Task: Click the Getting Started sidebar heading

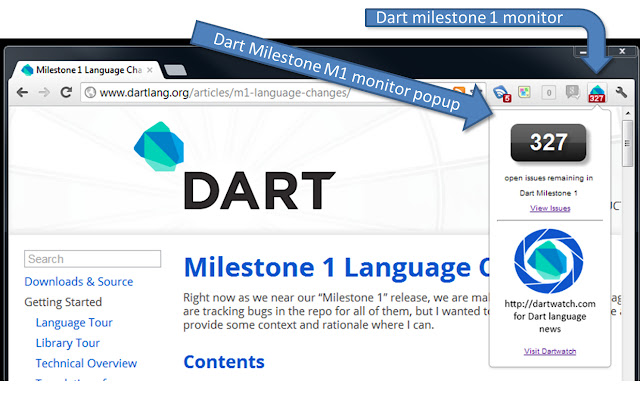Action: (x=63, y=302)
